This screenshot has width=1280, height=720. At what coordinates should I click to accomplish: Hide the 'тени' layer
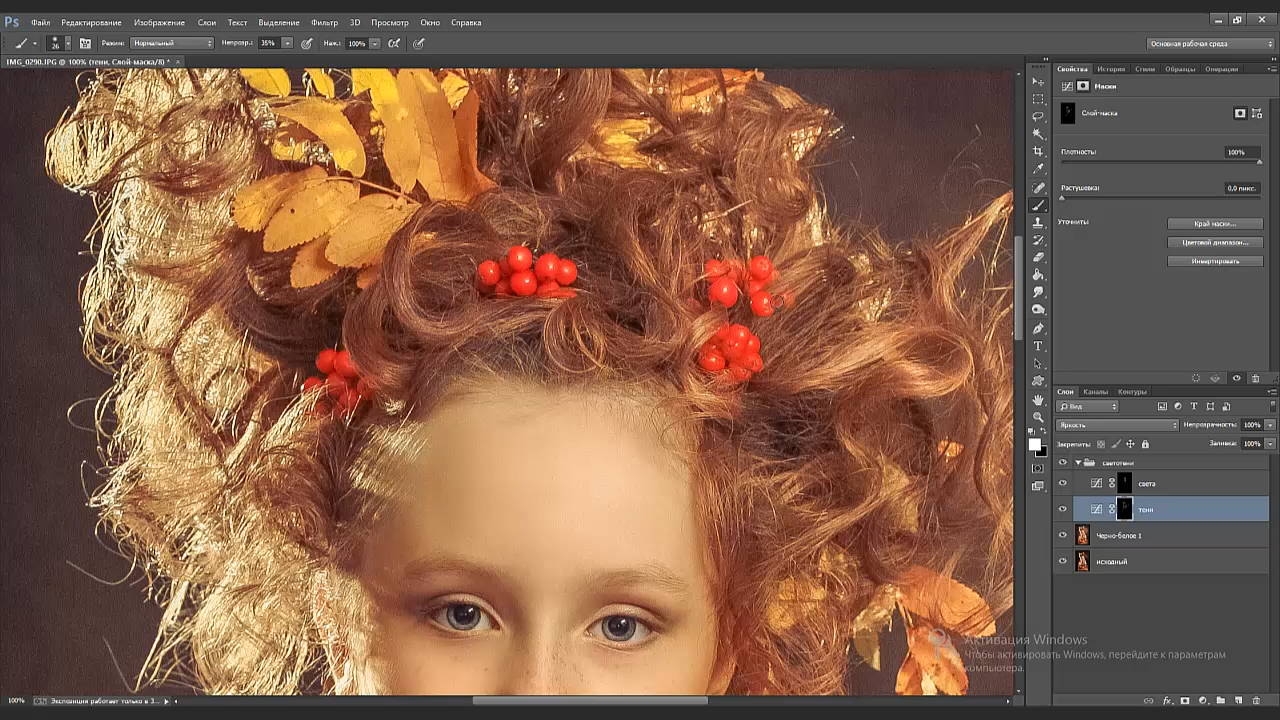1063,509
